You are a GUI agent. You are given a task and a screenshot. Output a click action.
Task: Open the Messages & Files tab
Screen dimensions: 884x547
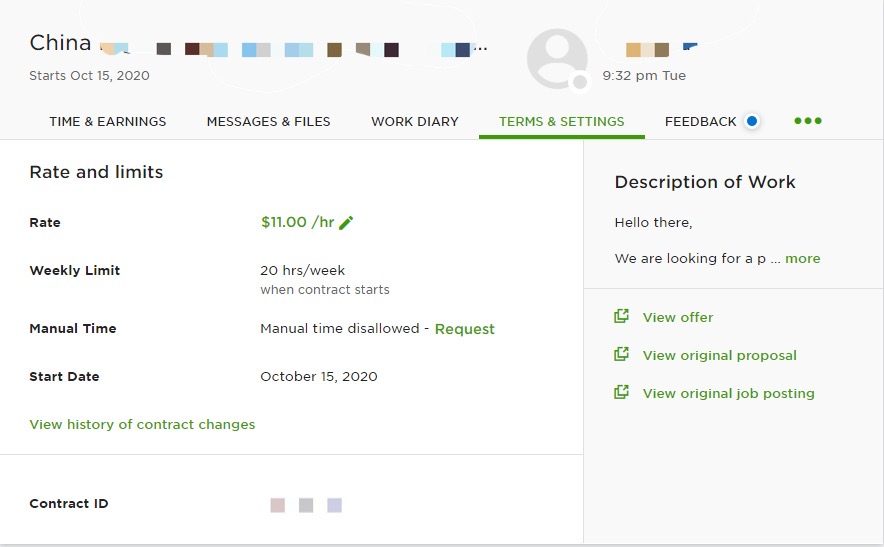click(268, 122)
